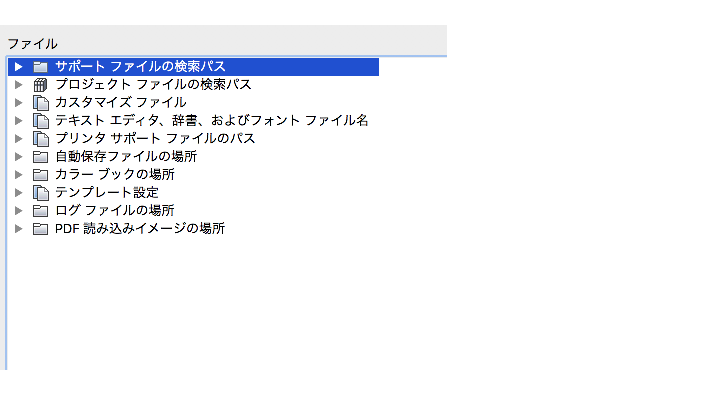
Task: Click document icon beside テキスト エディタ、辞書 row
Action: click(x=41, y=121)
